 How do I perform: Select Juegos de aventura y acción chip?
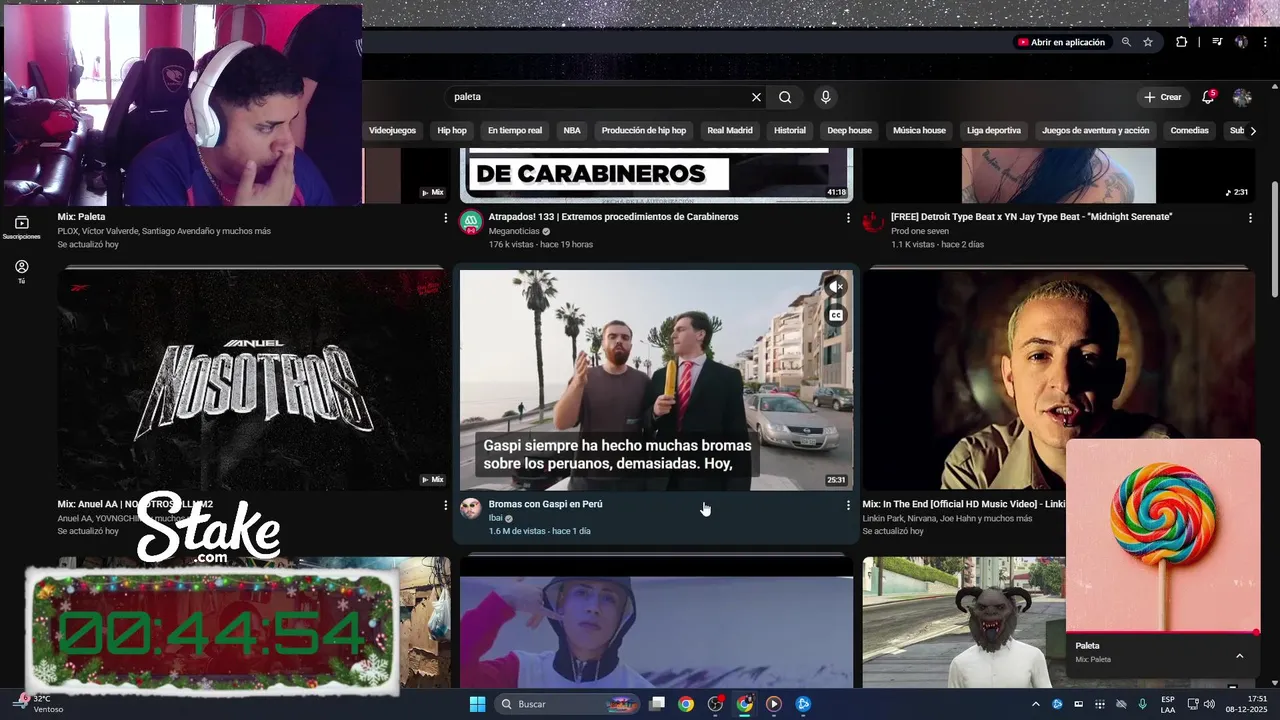click(1095, 130)
